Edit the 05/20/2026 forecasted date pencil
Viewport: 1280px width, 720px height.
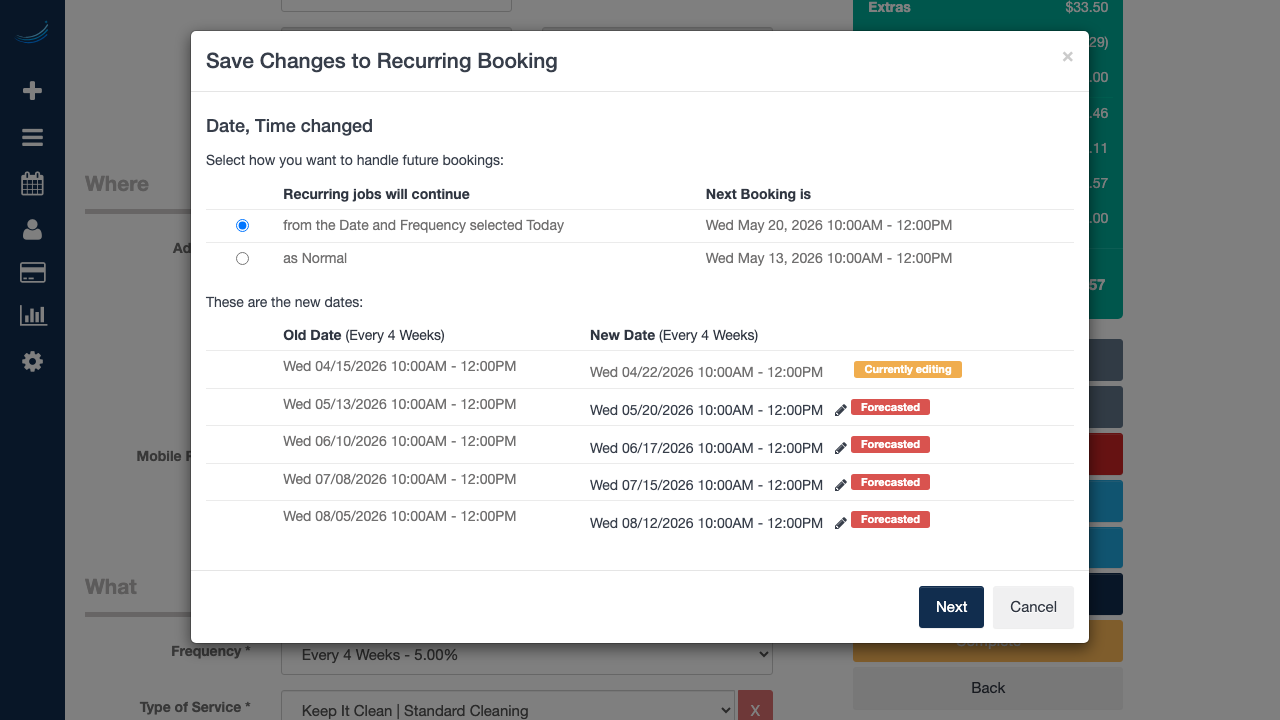click(841, 410)
